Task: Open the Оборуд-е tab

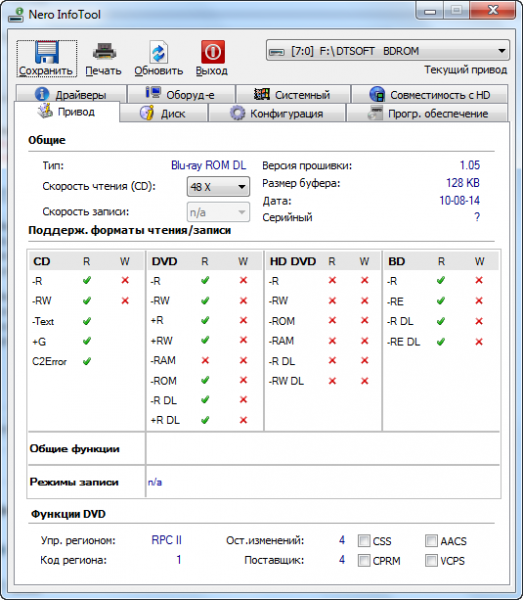Action: pyautogui.click(x=181, y=94)
